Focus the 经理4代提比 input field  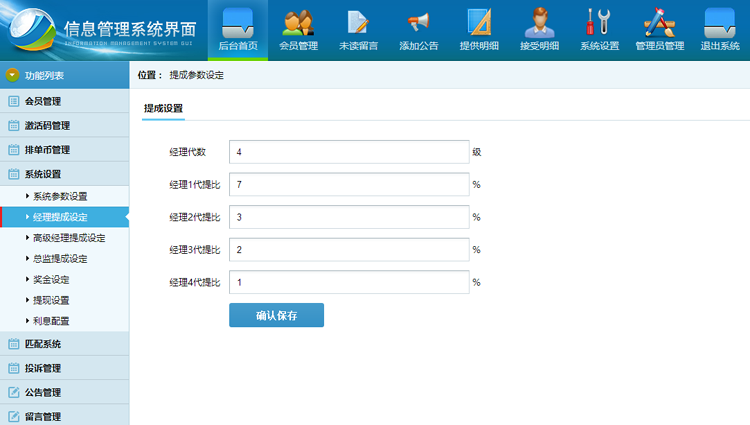(349, 282)
